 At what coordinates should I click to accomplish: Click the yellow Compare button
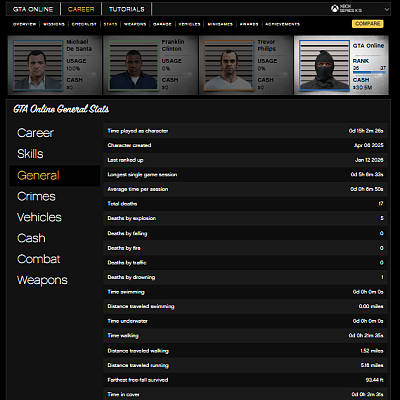(368, 24)
